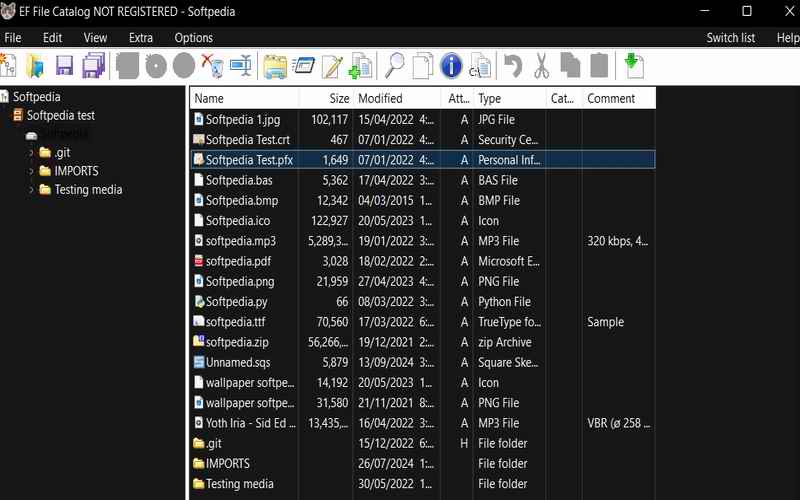Viewport: 800px width, 500px height.
Task: Click the add files green plus icon
Action: (x=361, y=66)
